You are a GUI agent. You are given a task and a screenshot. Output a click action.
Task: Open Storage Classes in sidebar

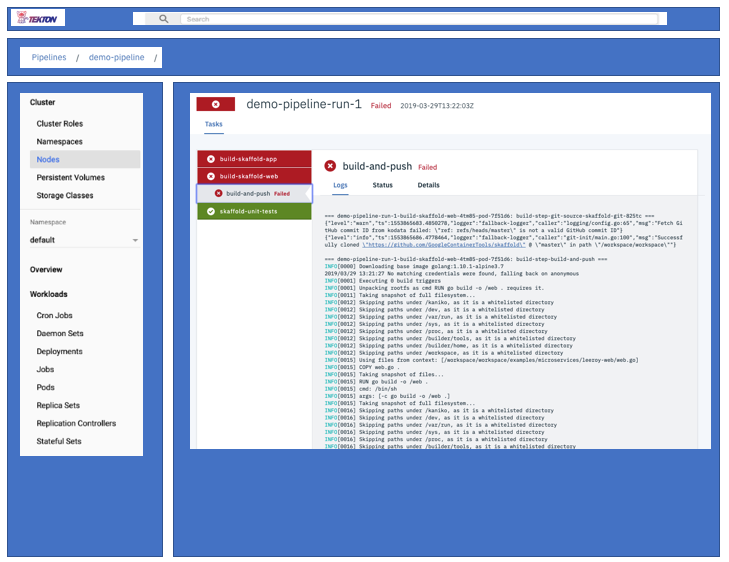pos(65,195)
